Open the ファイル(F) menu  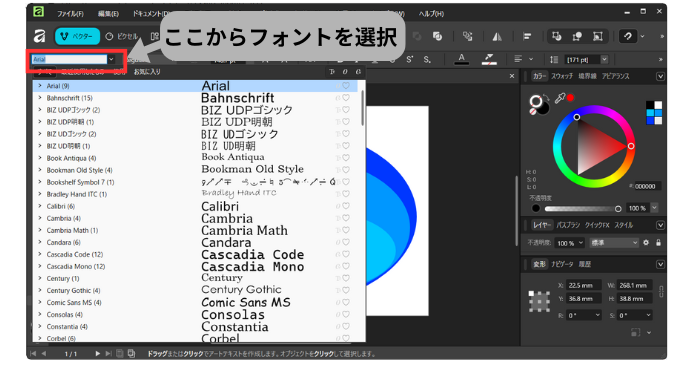(x=70, y=14)
